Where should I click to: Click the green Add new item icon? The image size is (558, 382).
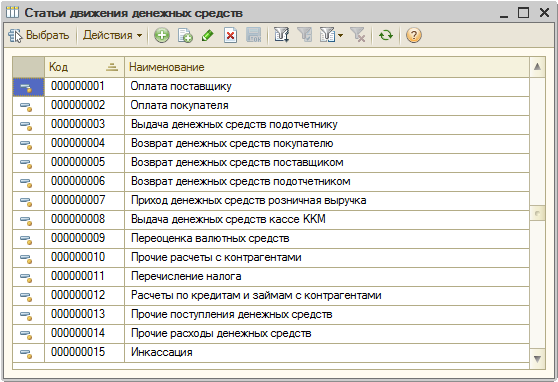click(x=162, y=35)
